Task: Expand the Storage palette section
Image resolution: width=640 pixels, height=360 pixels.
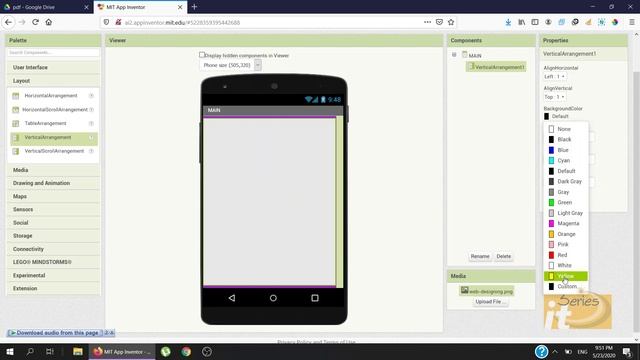Action: point(53,236)
